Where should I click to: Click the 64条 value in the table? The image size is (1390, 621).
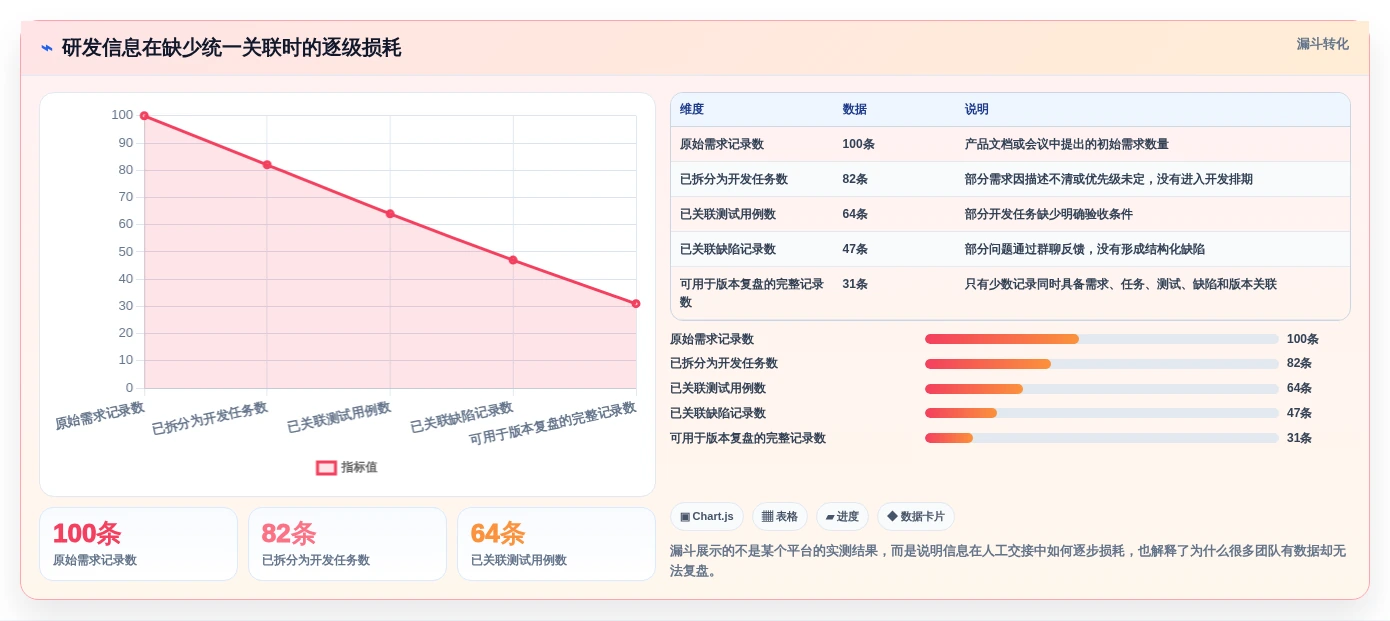click(856, 215)
